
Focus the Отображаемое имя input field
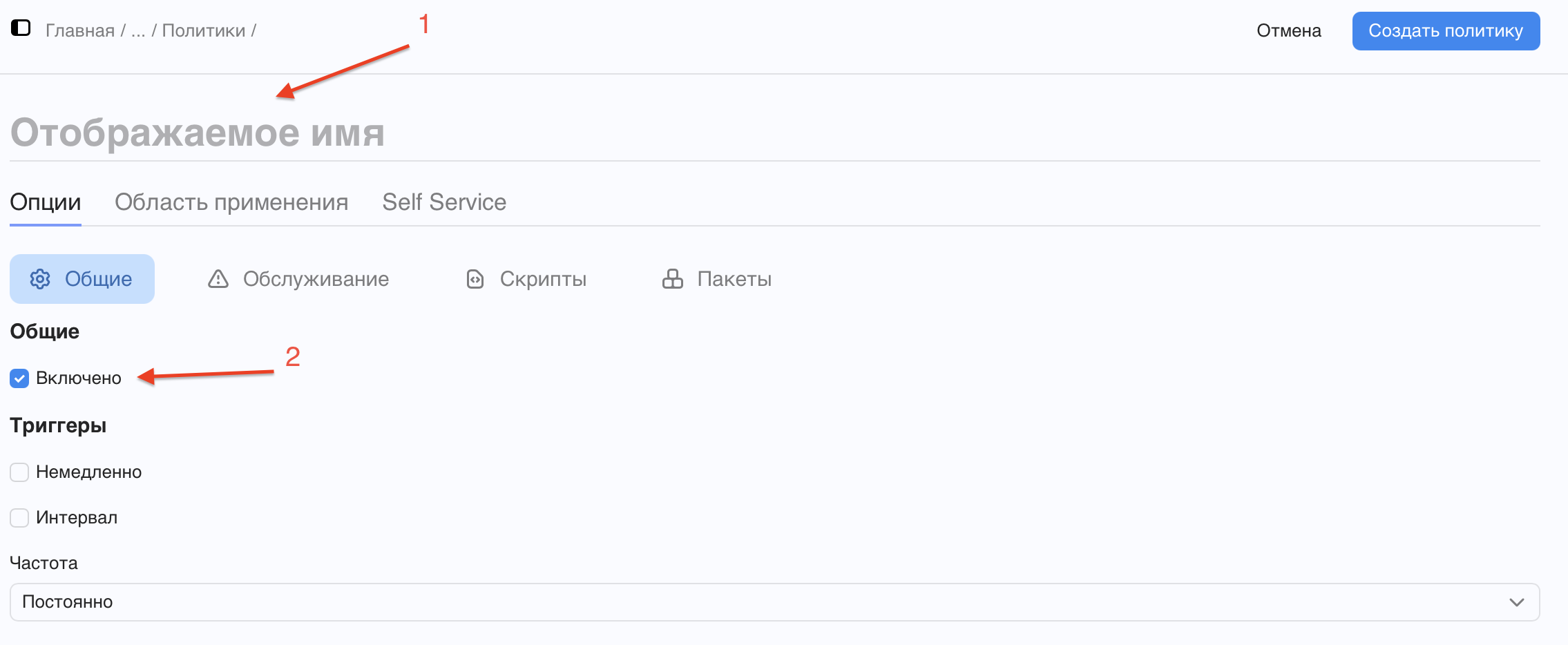(x=775, y=133)
